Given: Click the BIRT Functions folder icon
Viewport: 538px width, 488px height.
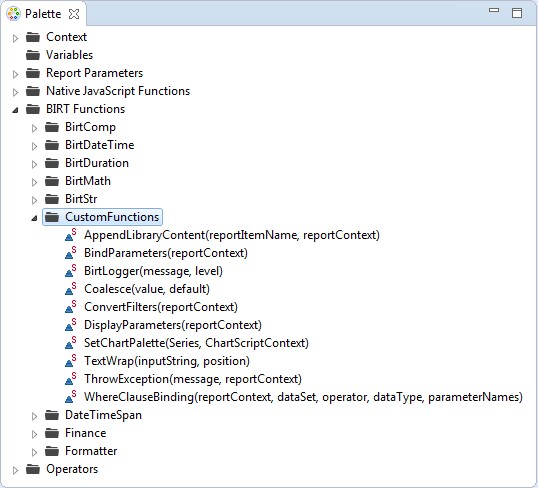Looking at the screenshot, I should pyautogui.click(x=33, y=109).
